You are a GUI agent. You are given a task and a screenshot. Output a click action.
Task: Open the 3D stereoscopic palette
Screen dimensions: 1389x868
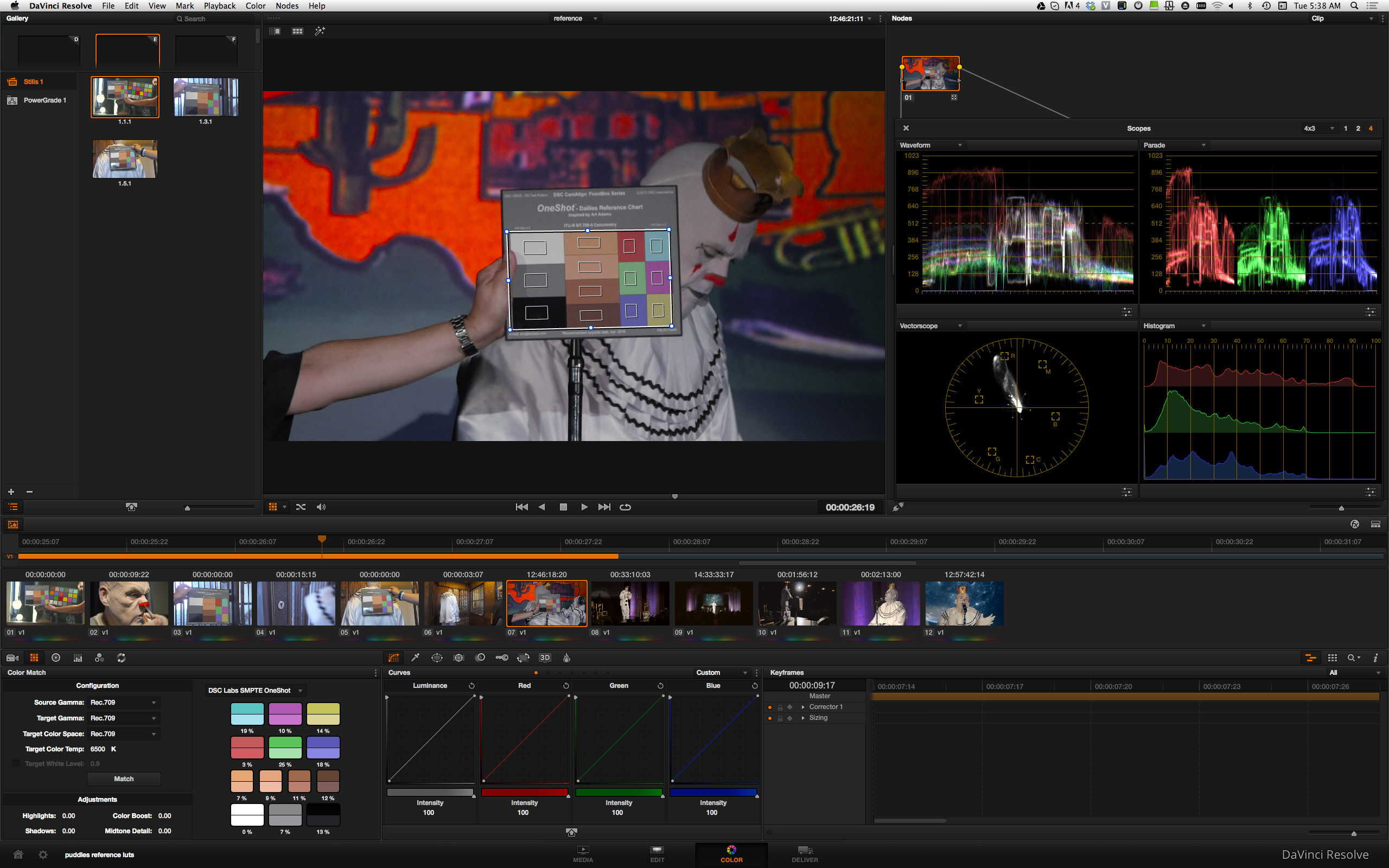545,658
